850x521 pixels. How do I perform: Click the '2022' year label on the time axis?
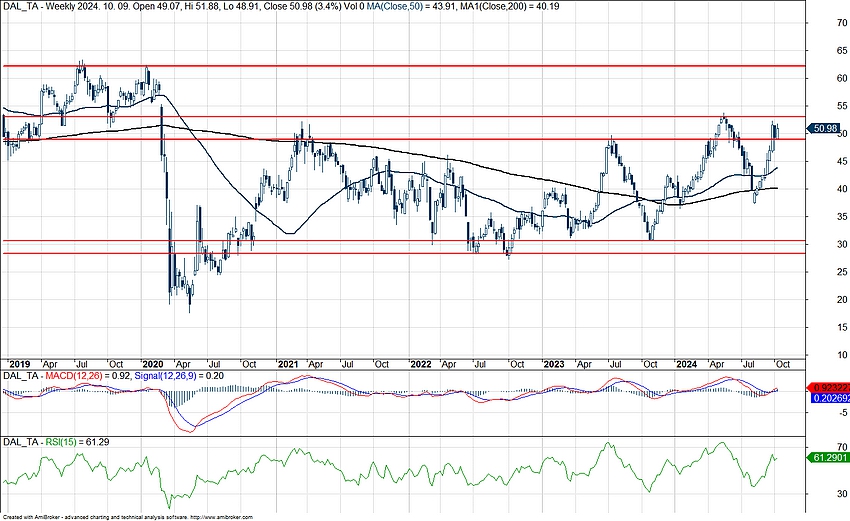pos(421,364)
